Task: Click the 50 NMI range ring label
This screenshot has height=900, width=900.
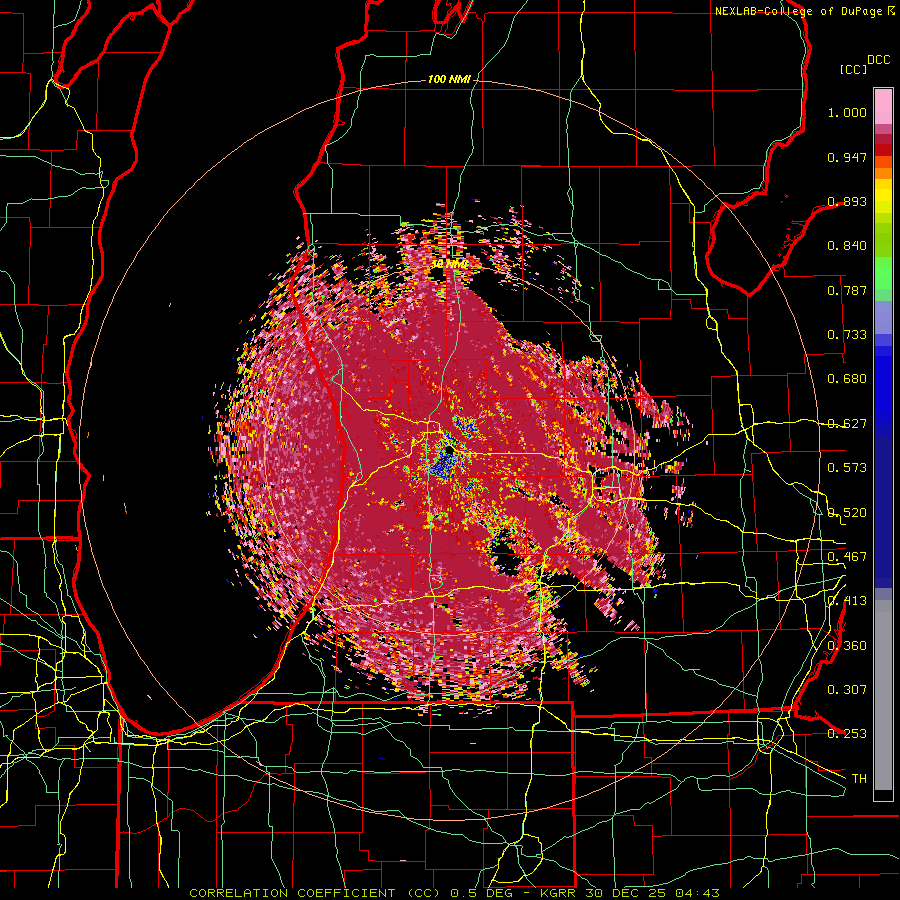Action: click(449, 264)
